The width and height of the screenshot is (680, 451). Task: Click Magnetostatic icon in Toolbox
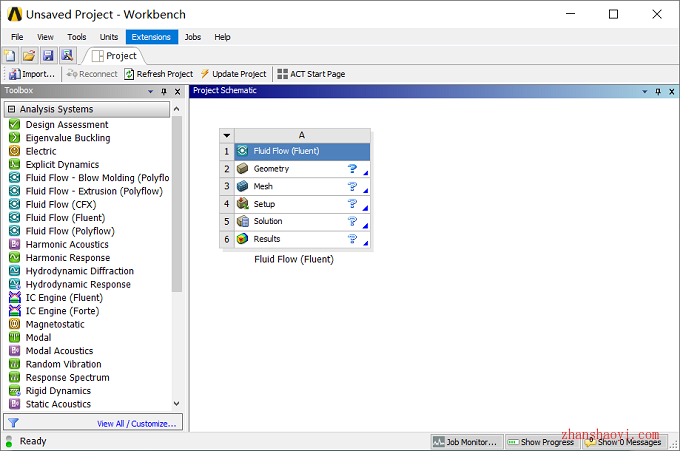pos(14,324)
